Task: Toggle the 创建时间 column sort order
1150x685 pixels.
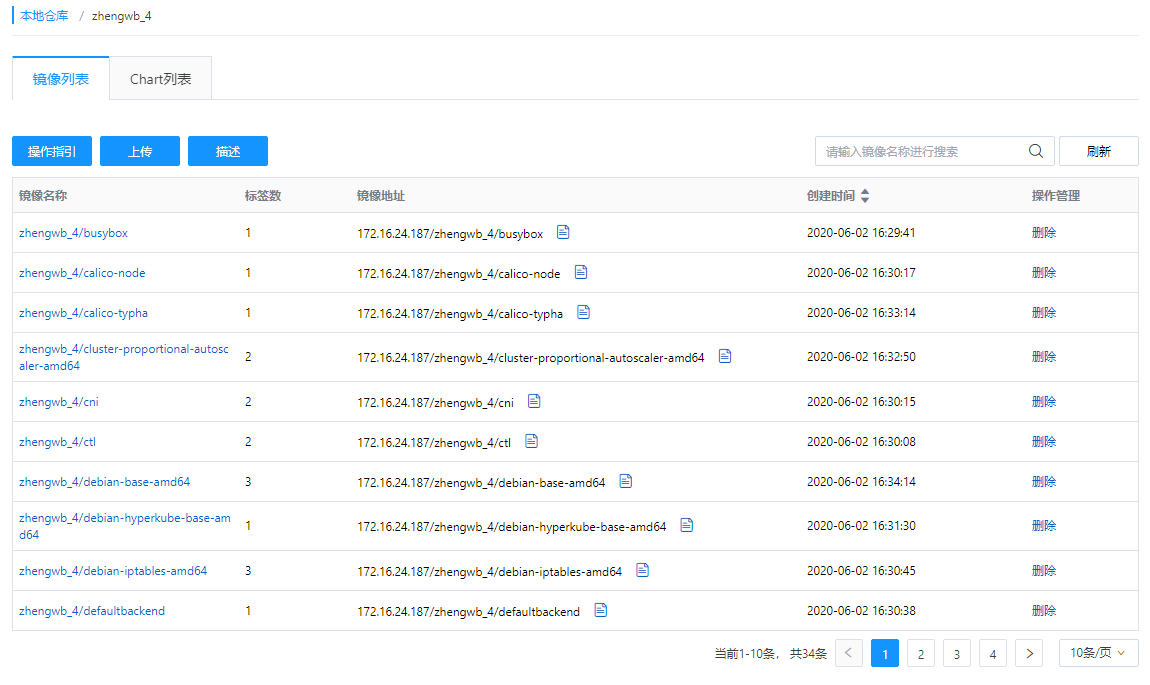Action: click(x=864, y=195)
